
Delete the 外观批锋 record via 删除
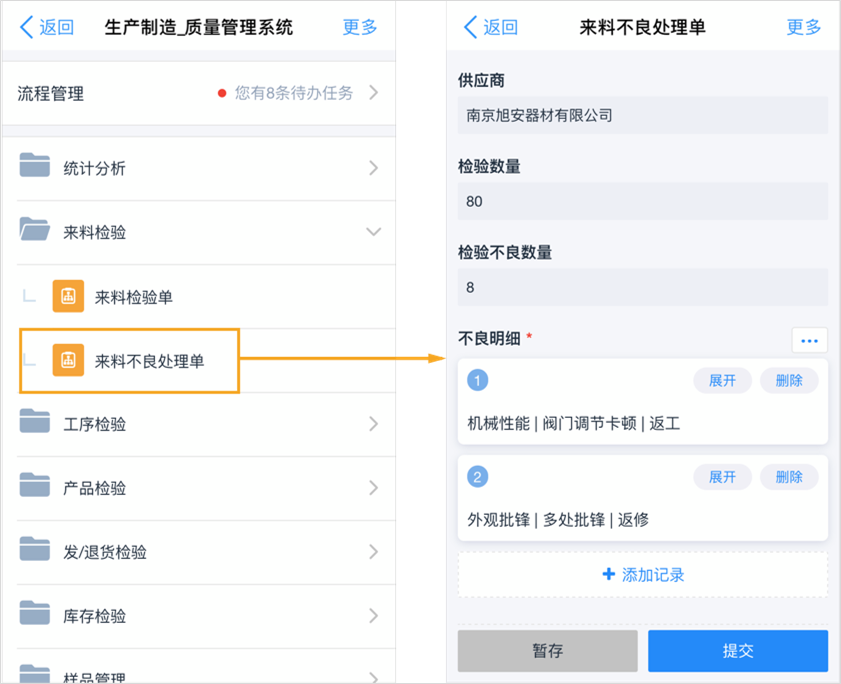coord(789,477)
